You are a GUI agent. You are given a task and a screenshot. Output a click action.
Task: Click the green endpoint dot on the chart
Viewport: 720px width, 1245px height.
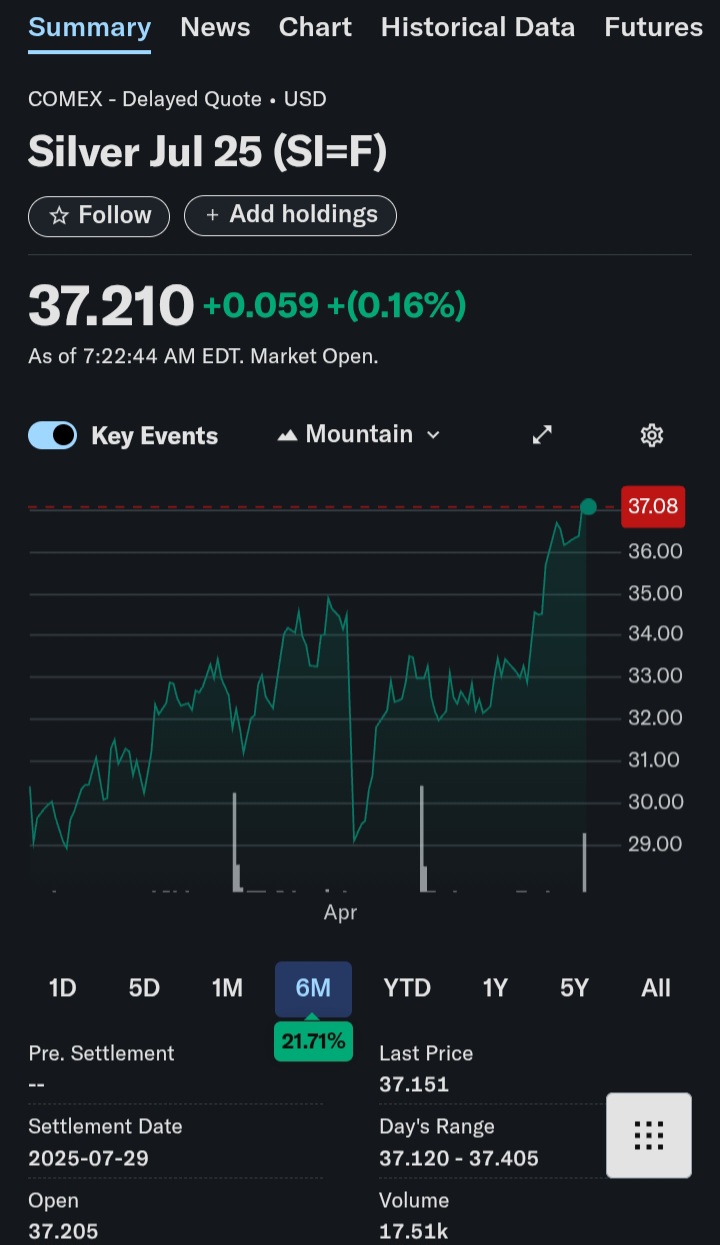588,507
